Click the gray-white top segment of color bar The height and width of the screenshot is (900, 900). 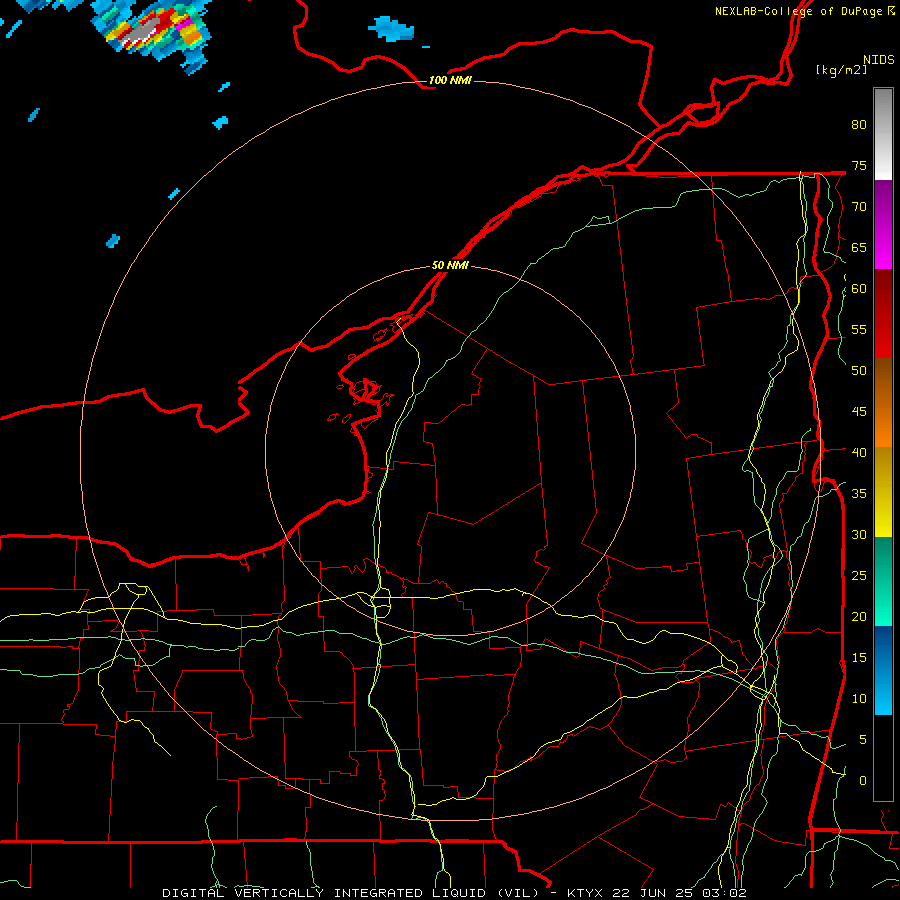click(x=883, y=134)
